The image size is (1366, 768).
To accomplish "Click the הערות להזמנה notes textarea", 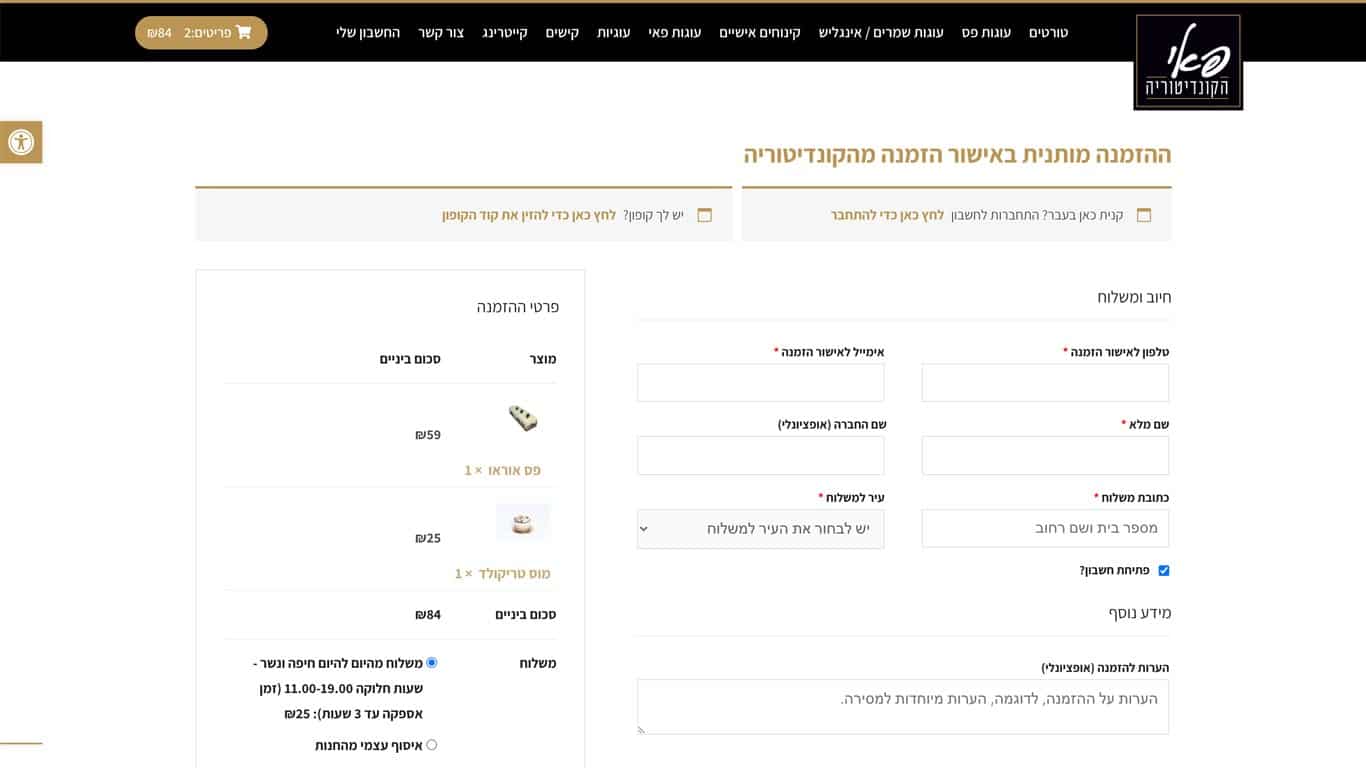I will pos(902,706).
